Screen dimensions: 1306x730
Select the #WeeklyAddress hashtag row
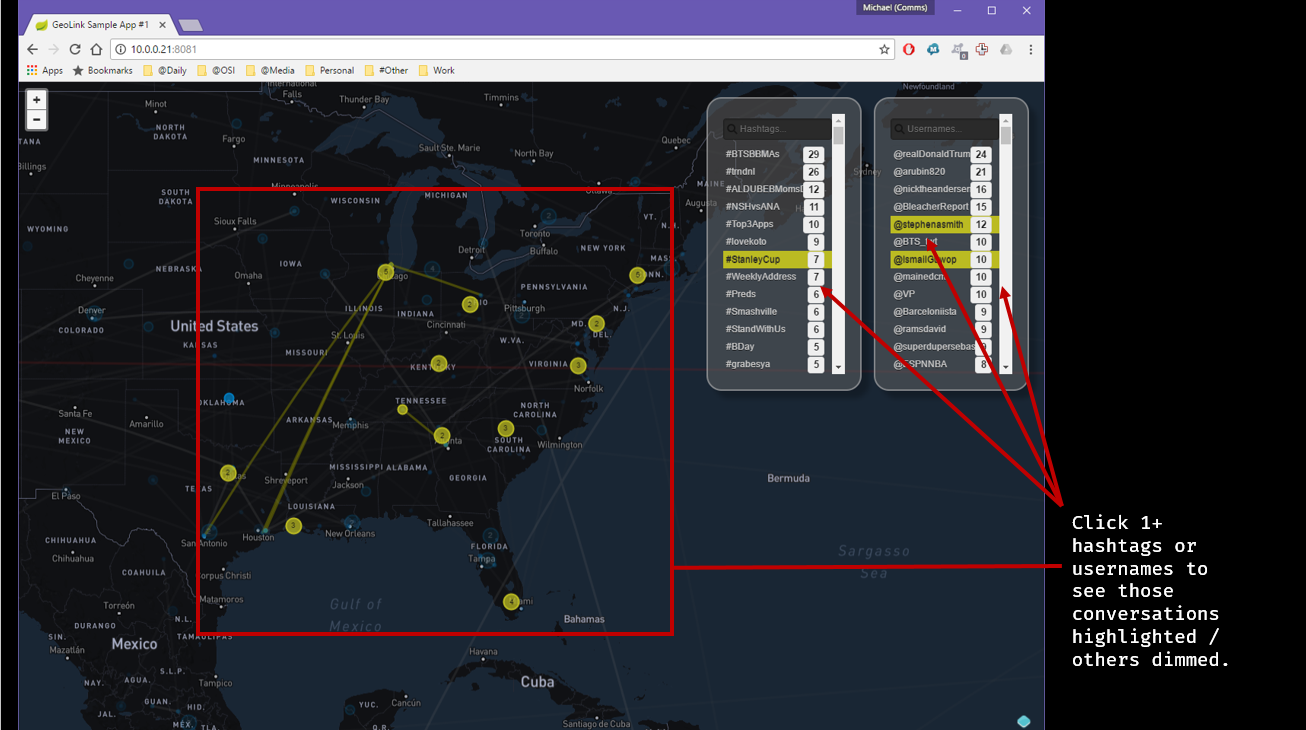pos(775,277)
